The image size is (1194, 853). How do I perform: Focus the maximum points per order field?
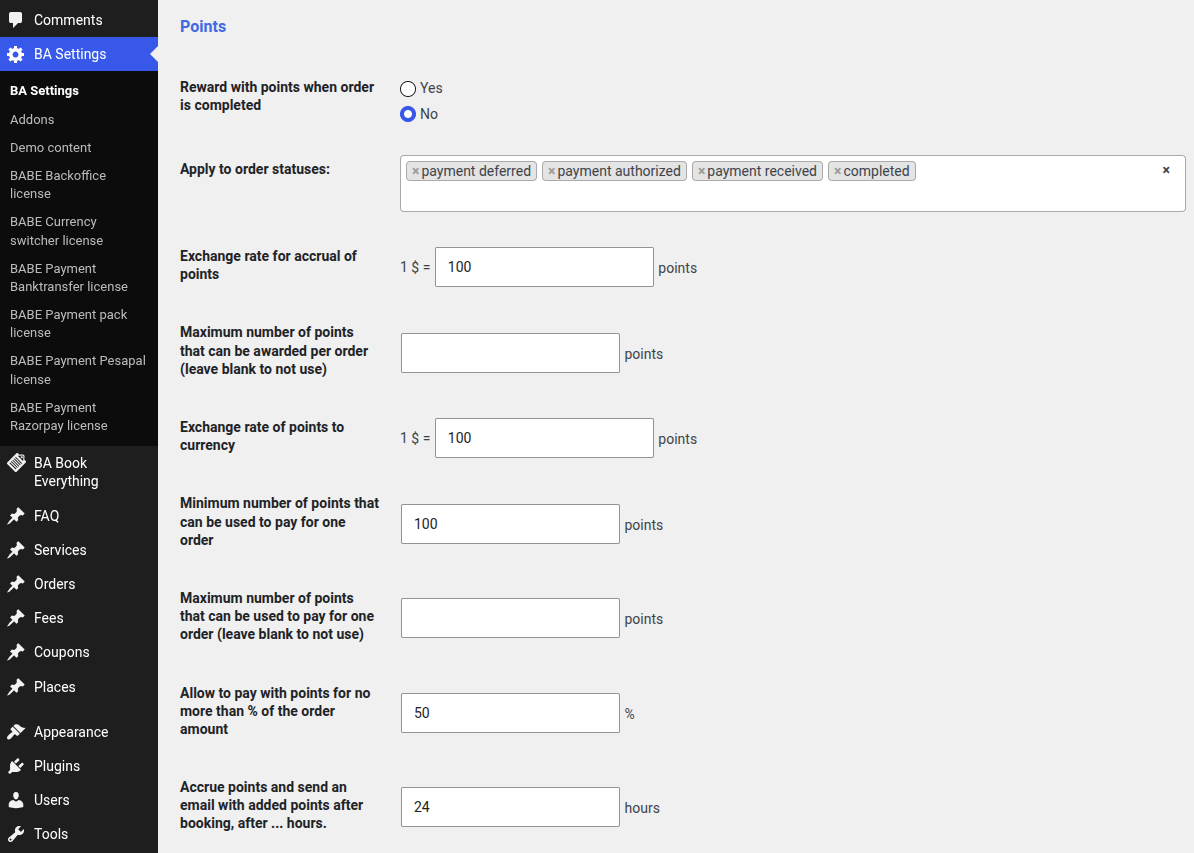coord(510,353)
